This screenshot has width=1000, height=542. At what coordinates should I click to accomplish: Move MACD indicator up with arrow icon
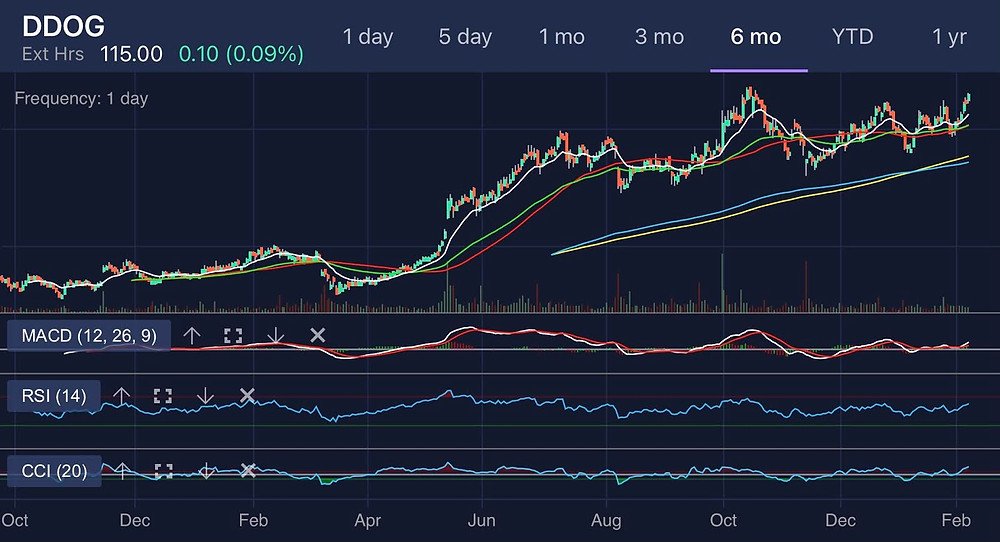point(192,335)
